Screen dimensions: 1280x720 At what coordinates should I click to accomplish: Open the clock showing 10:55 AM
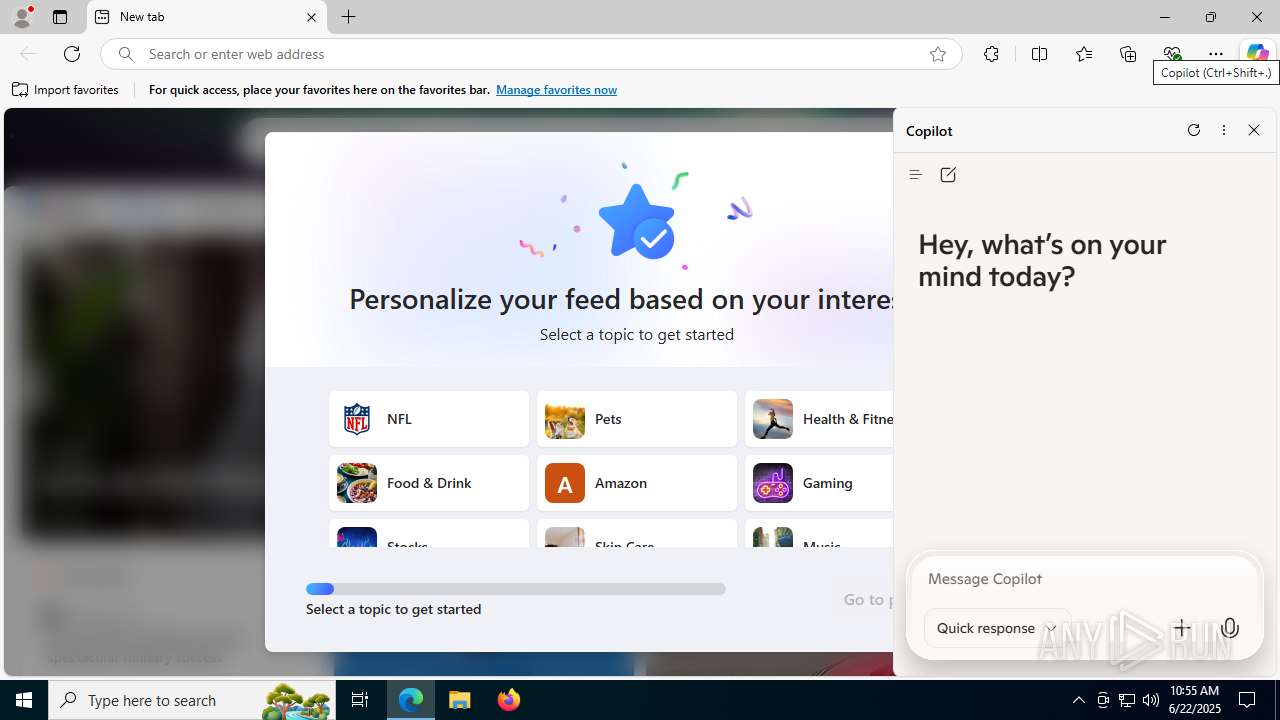pyautogui.click(x=1194, y=700)
